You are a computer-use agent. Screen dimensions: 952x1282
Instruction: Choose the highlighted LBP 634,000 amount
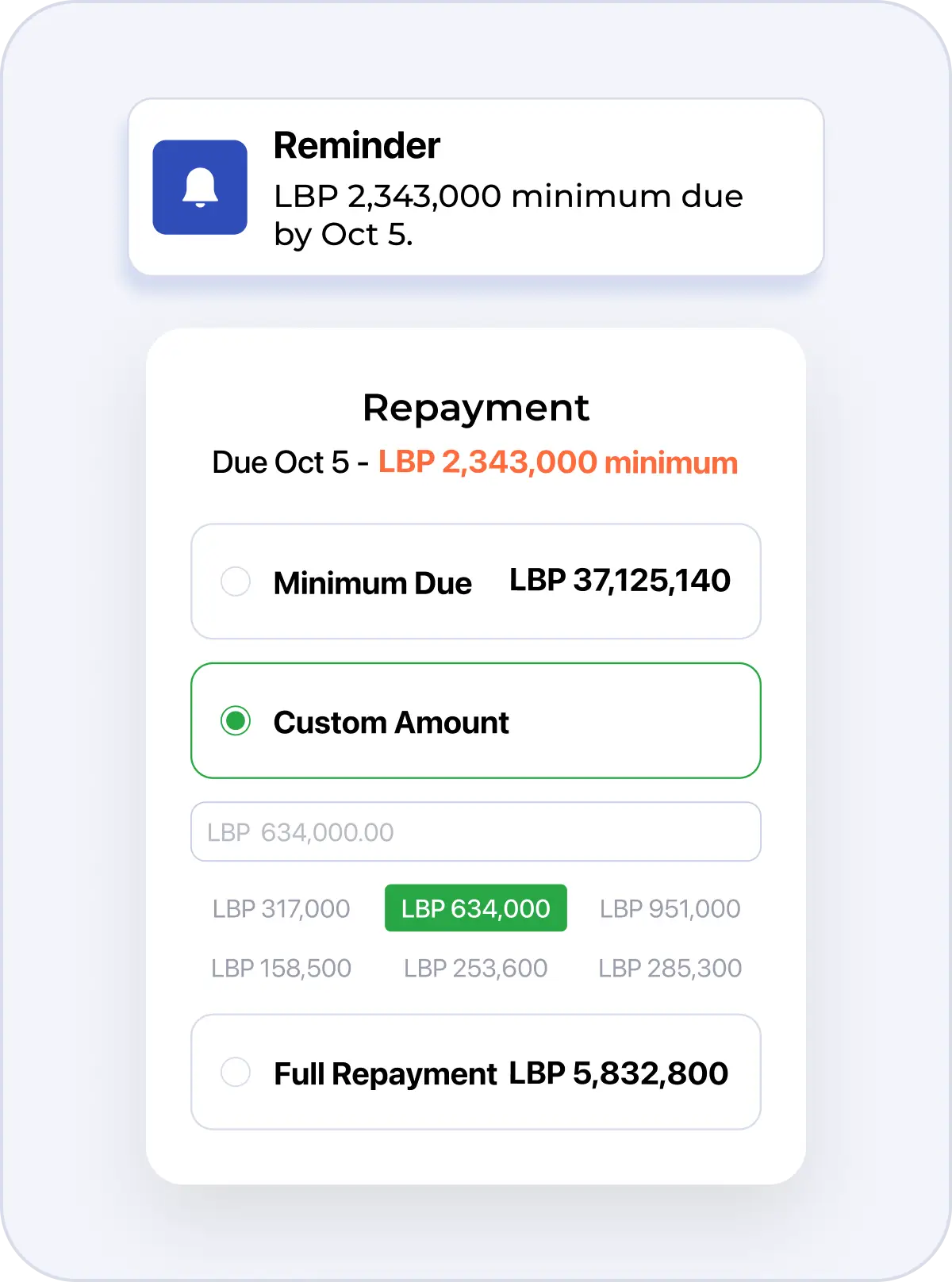(476, 908)
